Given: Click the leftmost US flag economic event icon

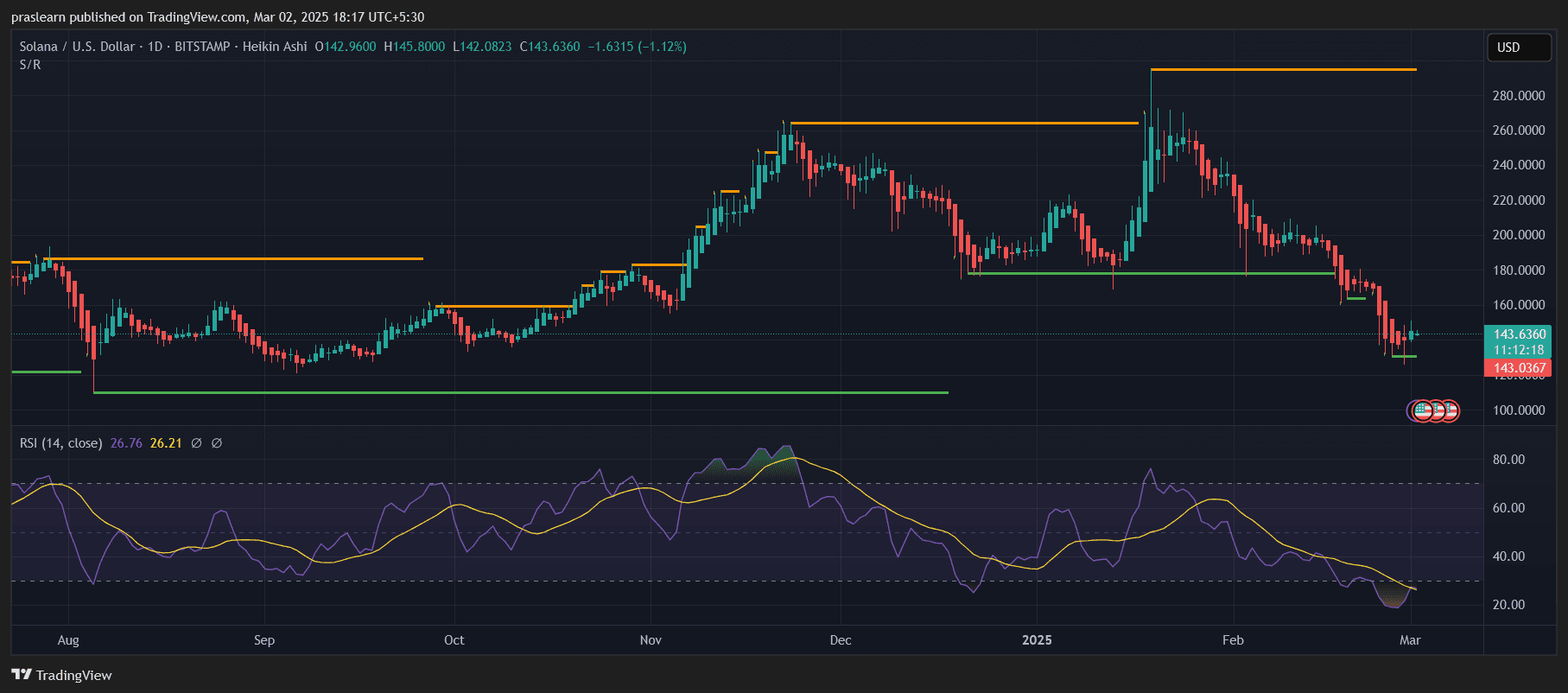Looking at the screenshot, I should (x=1421, y=411).
